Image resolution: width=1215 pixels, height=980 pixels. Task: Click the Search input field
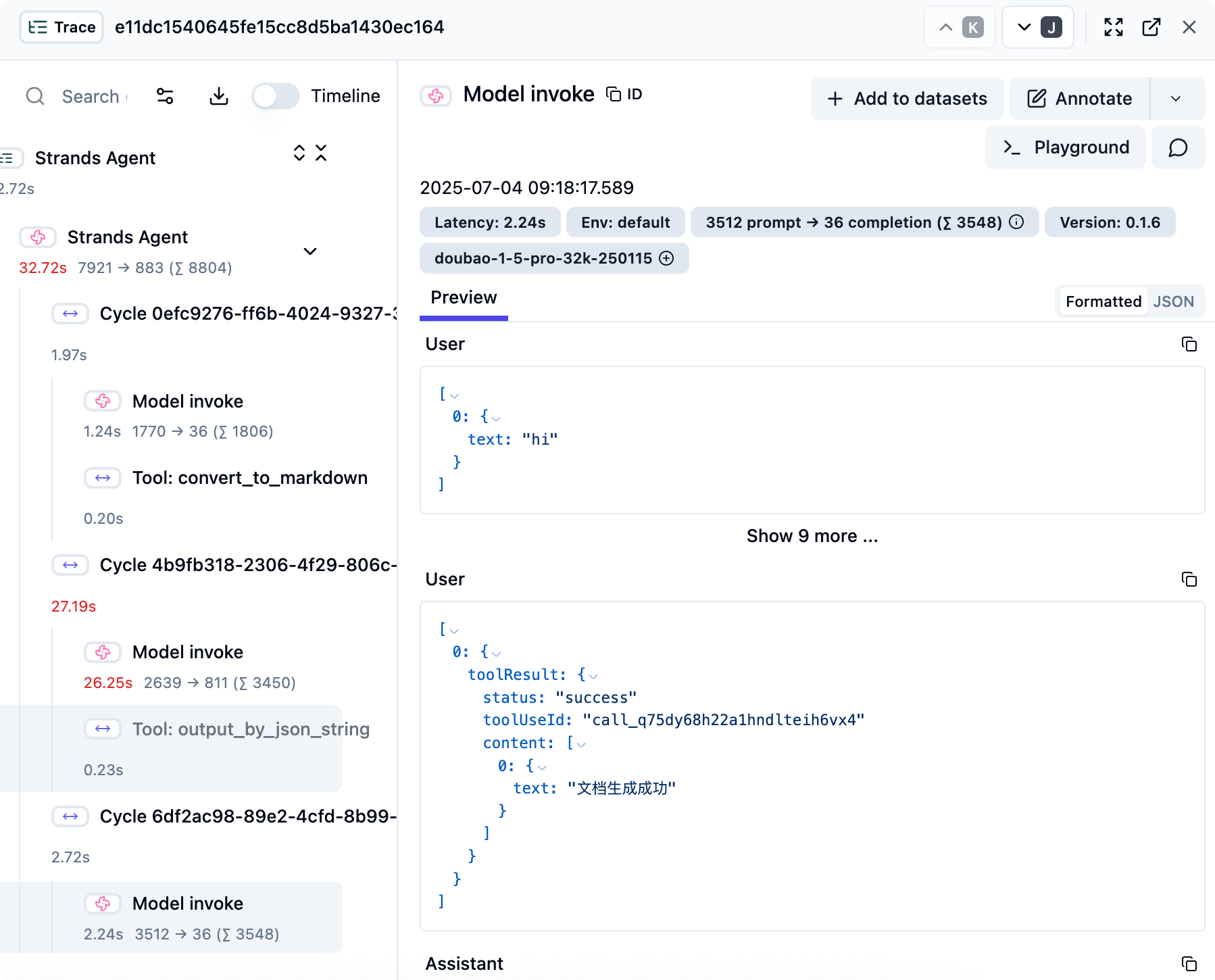tap(91, 97)
